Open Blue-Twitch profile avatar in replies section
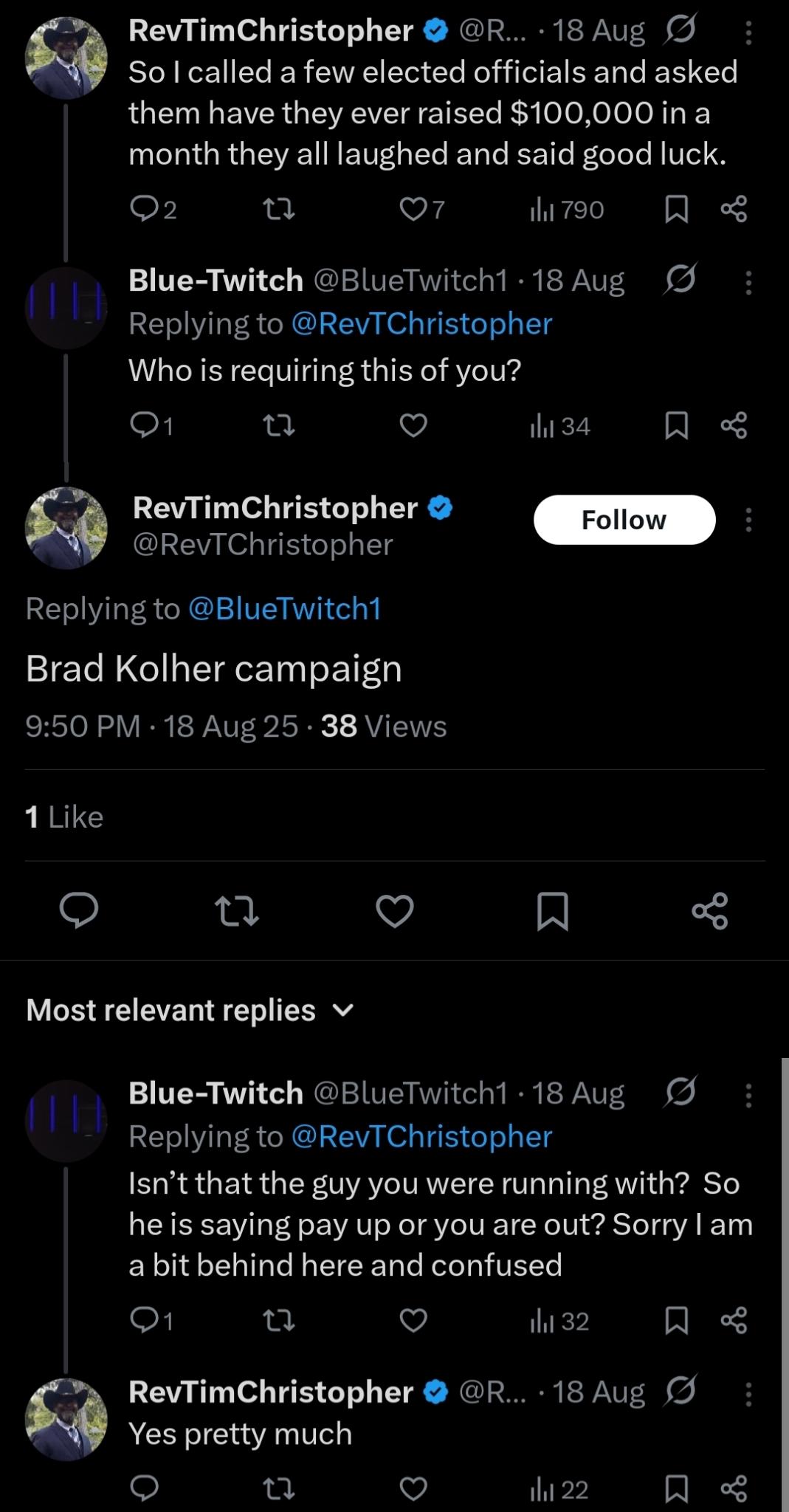 (66, 1121)
